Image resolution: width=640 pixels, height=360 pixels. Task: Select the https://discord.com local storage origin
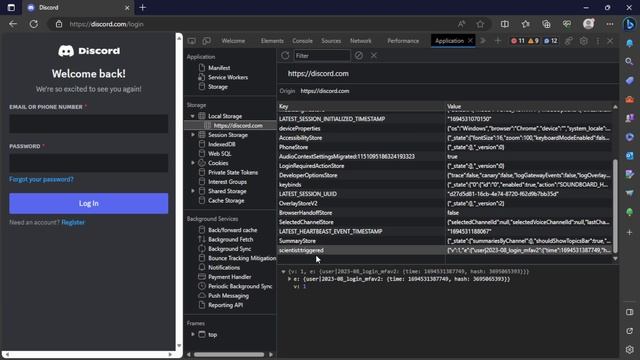(x=238, y=126)
